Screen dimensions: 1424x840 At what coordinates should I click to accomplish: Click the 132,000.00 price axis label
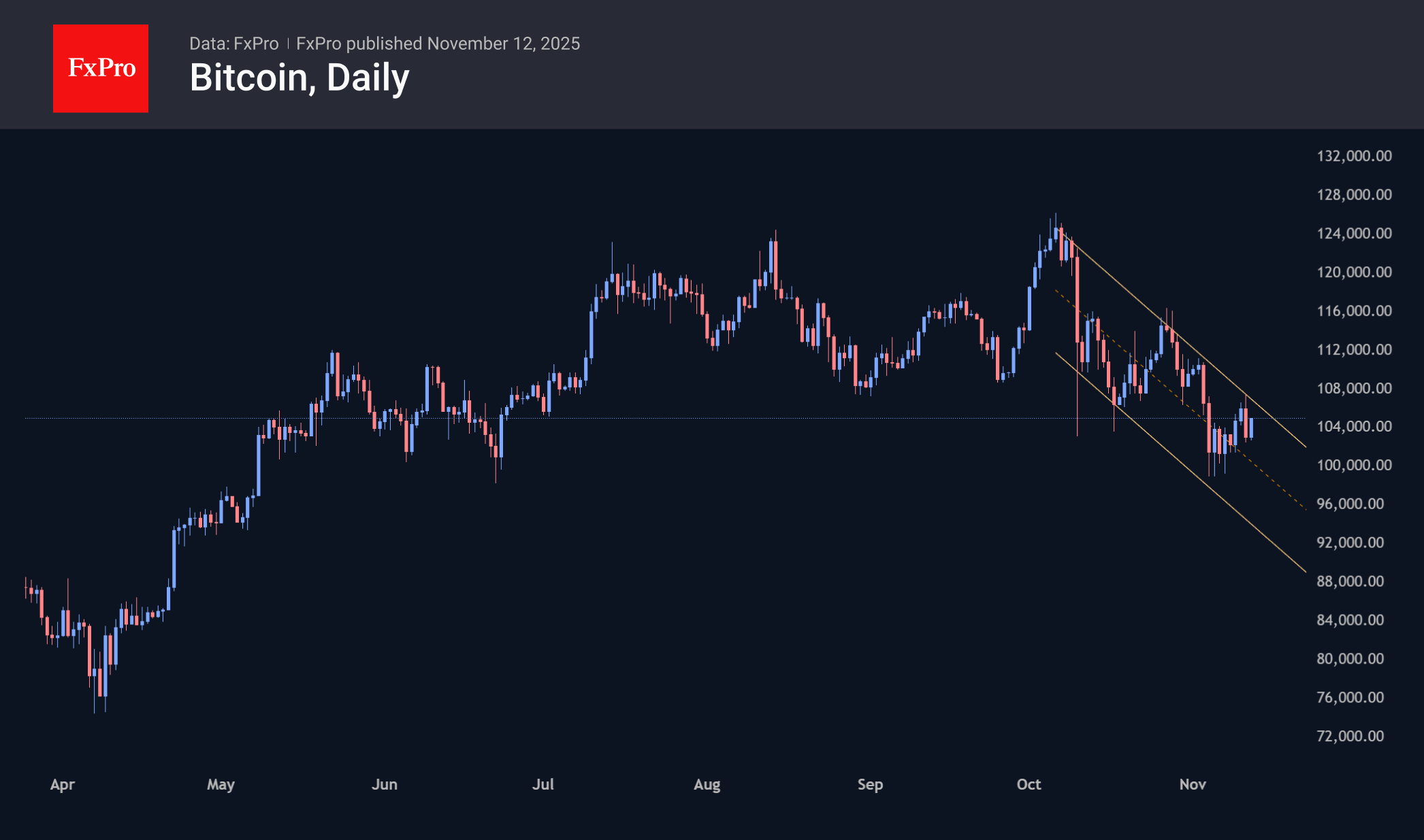[1354, 156]
